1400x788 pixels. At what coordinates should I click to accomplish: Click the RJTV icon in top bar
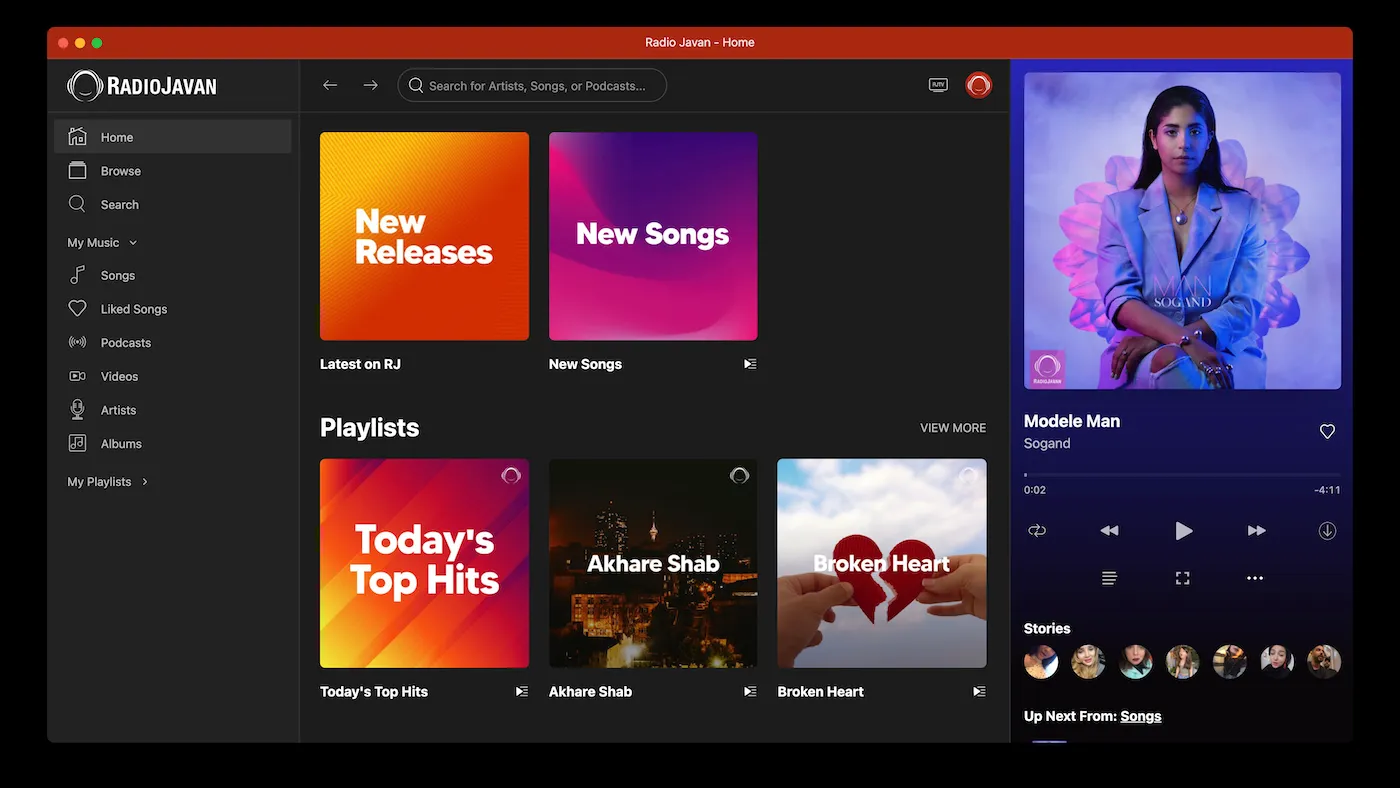point(938,85)
